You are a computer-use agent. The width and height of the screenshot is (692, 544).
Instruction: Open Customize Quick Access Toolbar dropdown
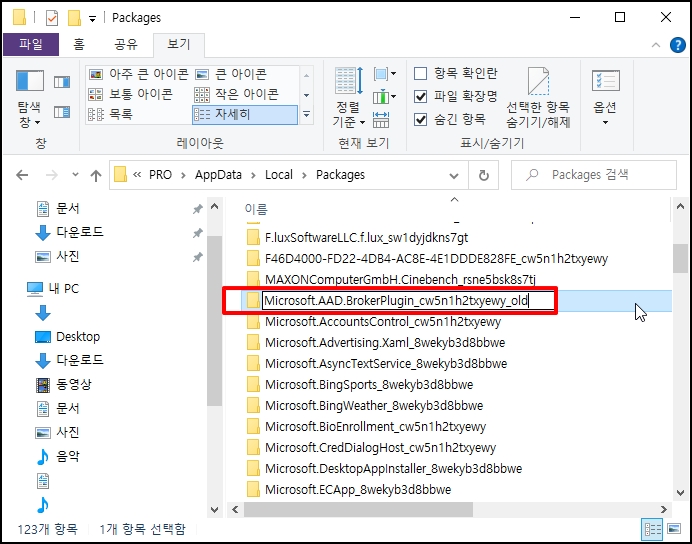click(x=92, y=19)
